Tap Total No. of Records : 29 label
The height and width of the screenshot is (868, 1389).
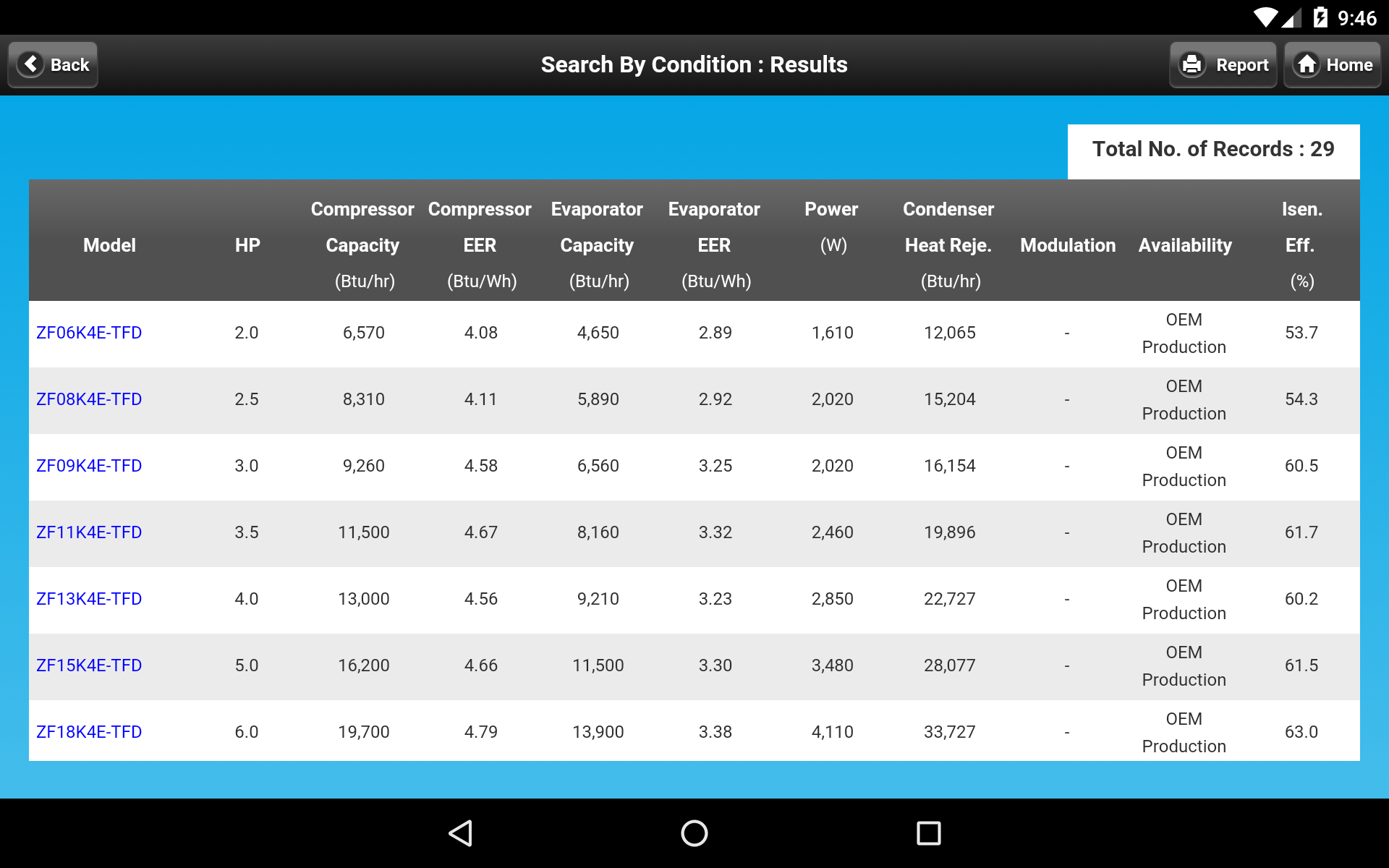[1213, 149]
